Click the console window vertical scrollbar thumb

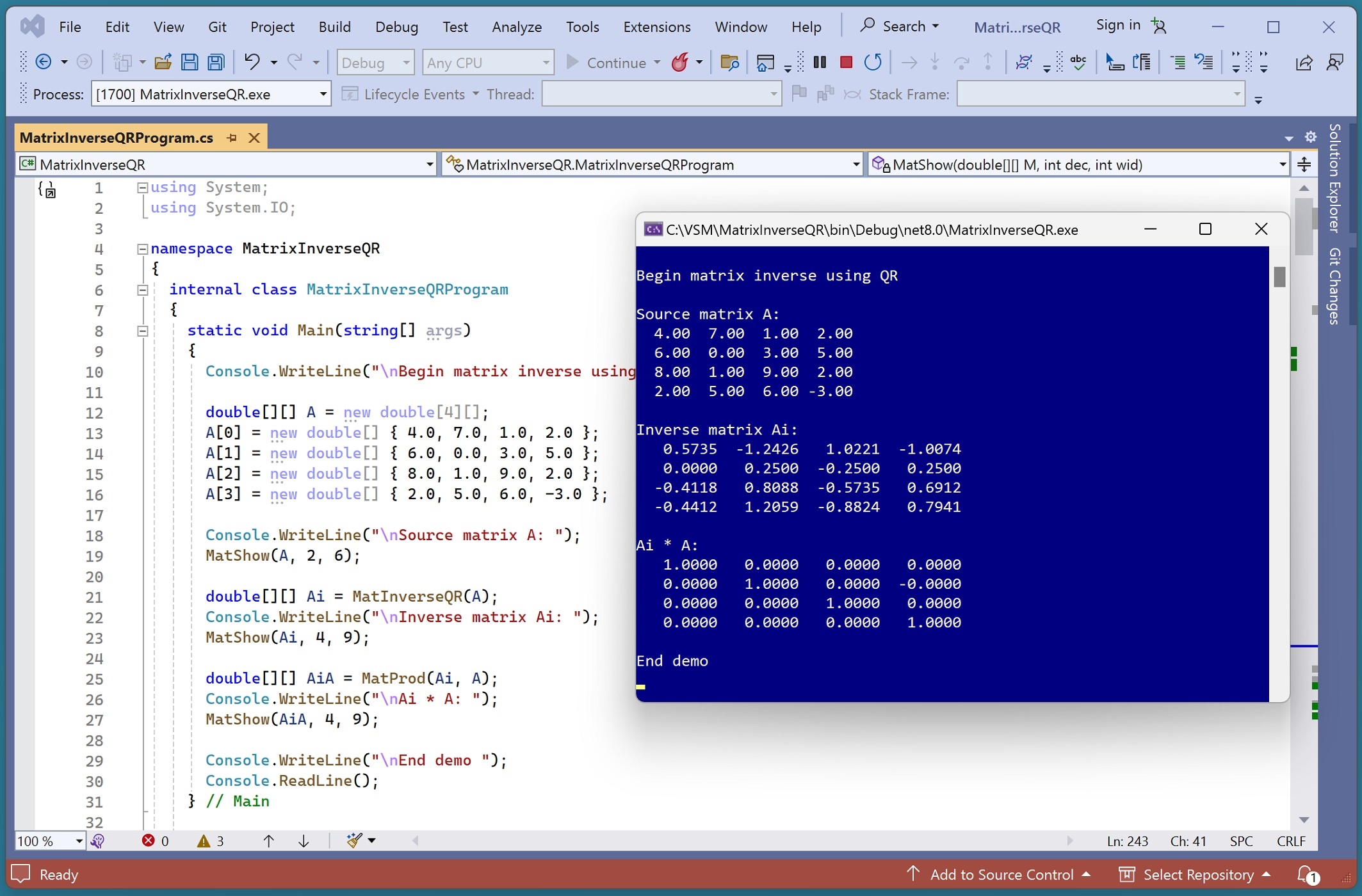[x=1279, y=276]
